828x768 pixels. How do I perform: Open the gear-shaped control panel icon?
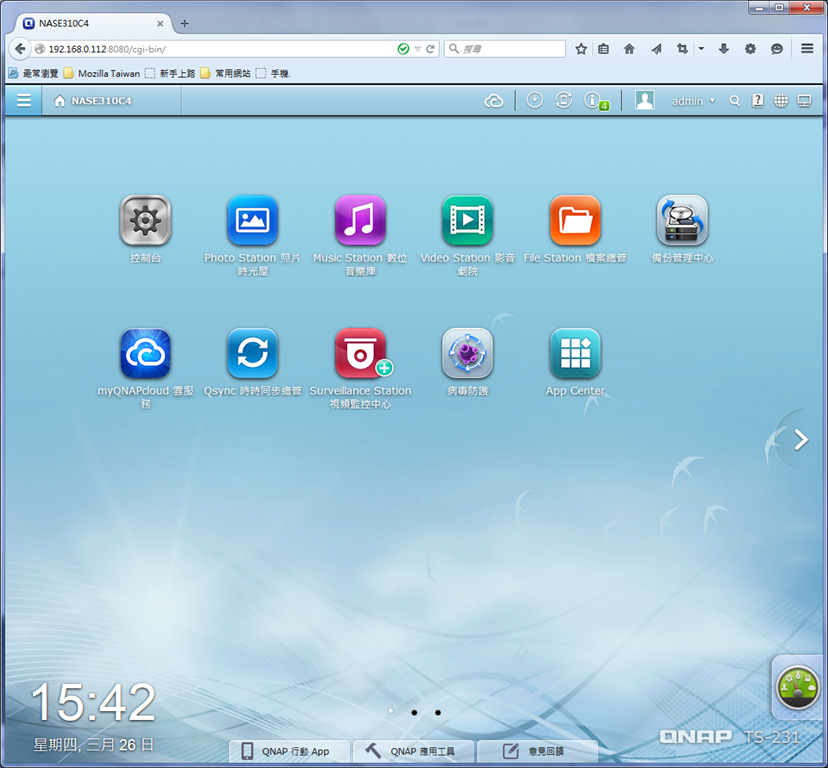145,221
